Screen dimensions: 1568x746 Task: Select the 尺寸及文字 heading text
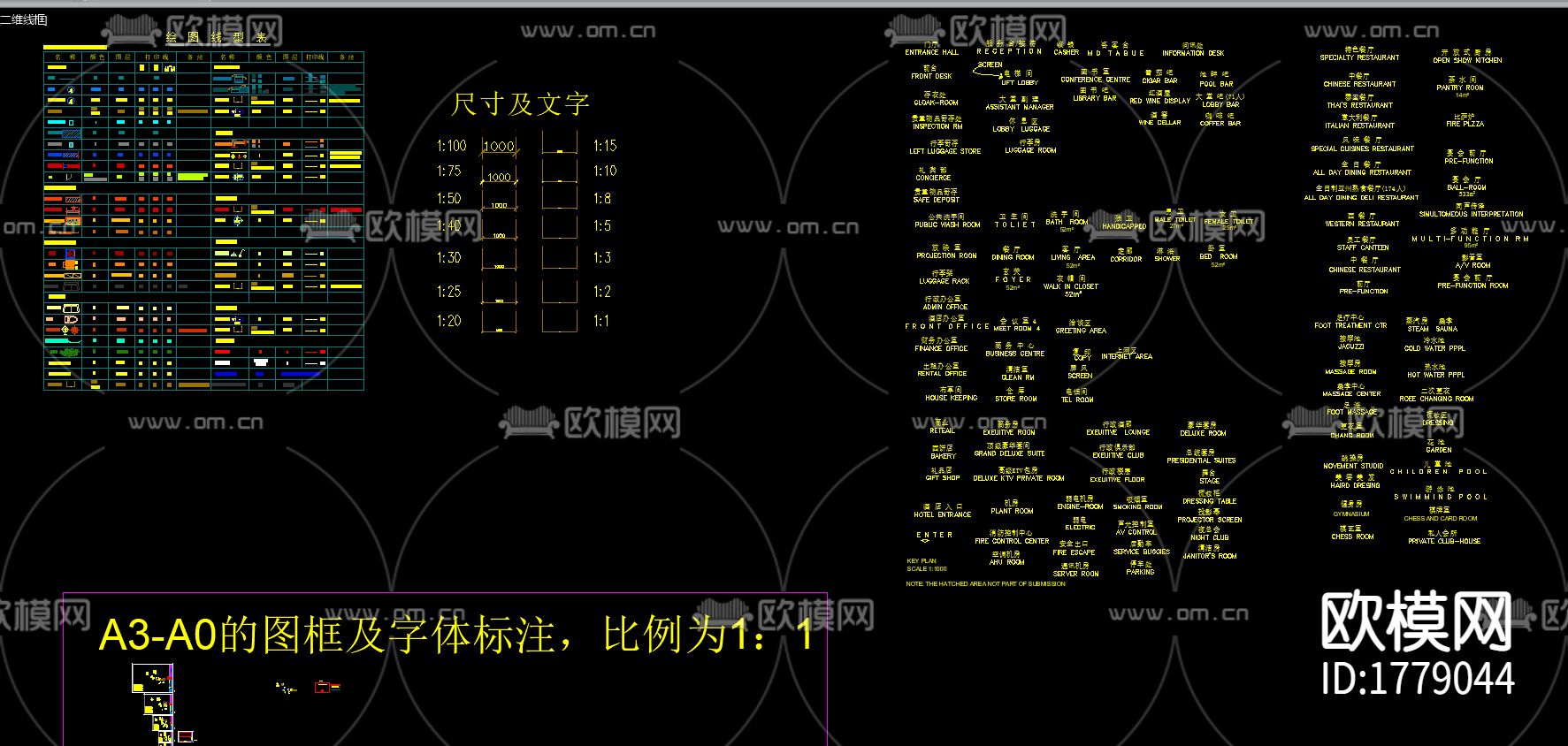520,104
